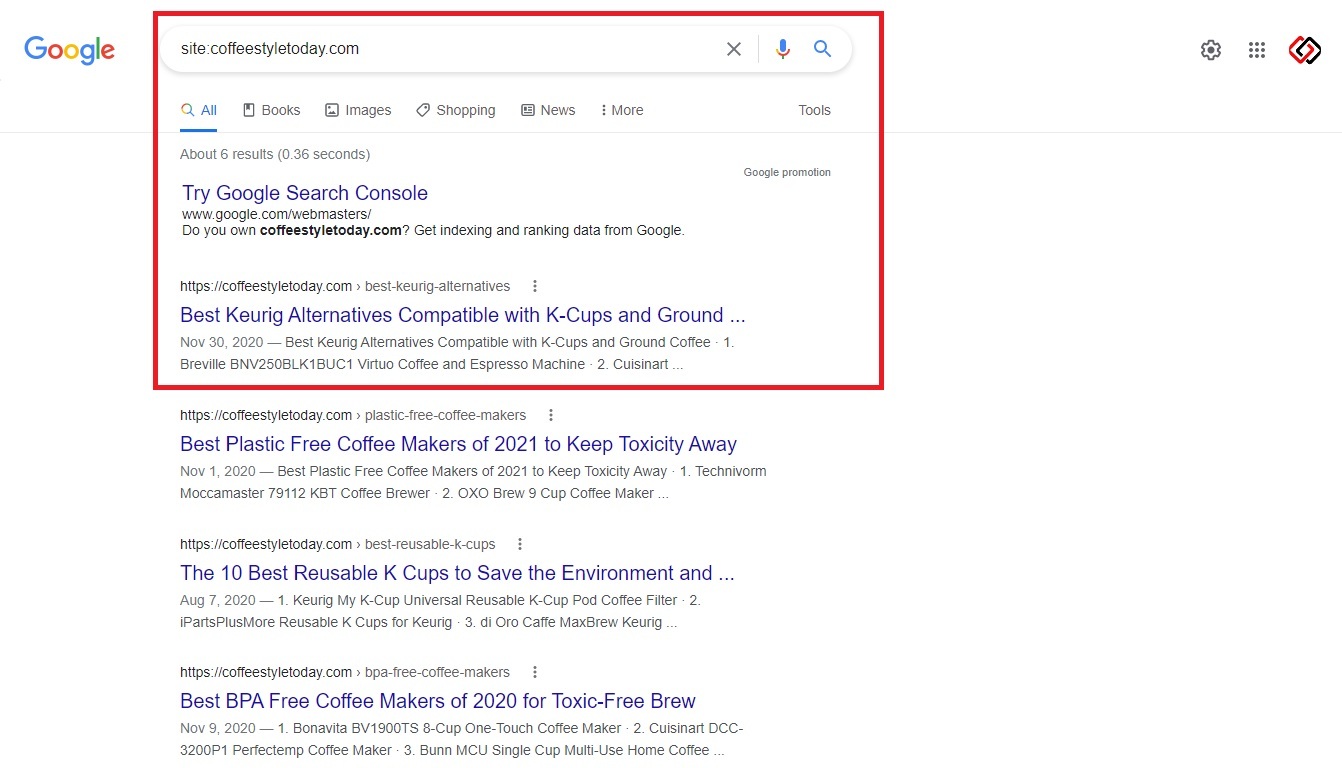Click the best-reusable-k-cups URL breadcrumb
The height and width of the screenshot is (768, 1342).
pos(338,544)
